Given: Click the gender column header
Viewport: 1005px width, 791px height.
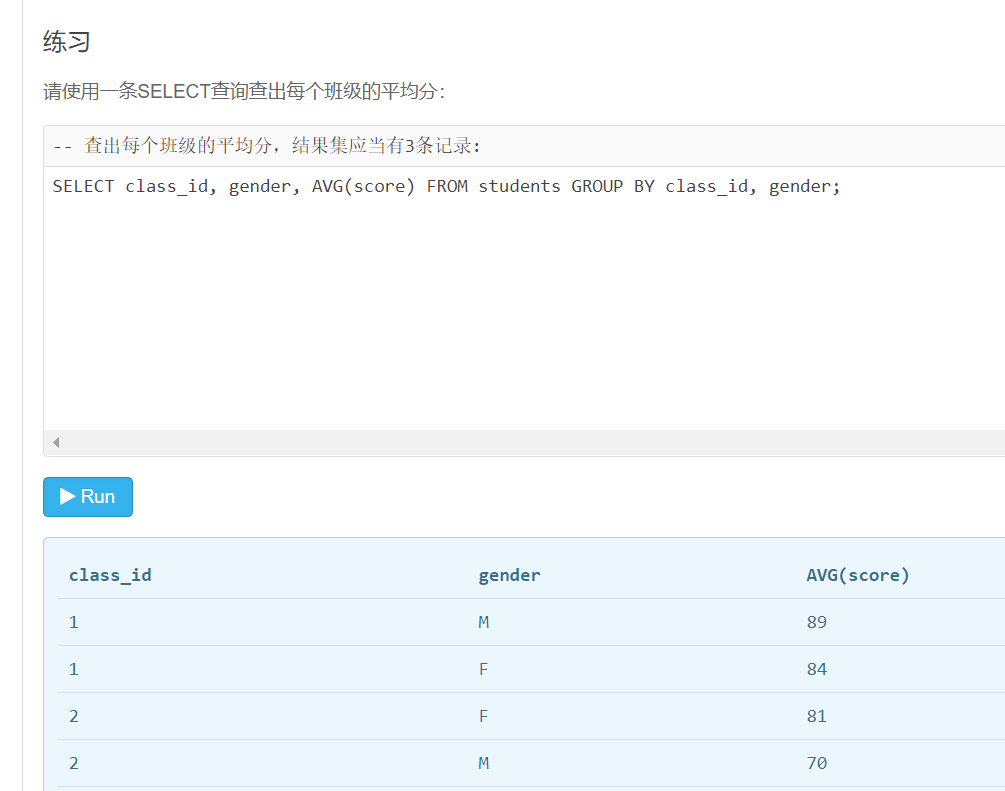Looking at the screenshot, I should pyautogui.click(x=509, y=576).
